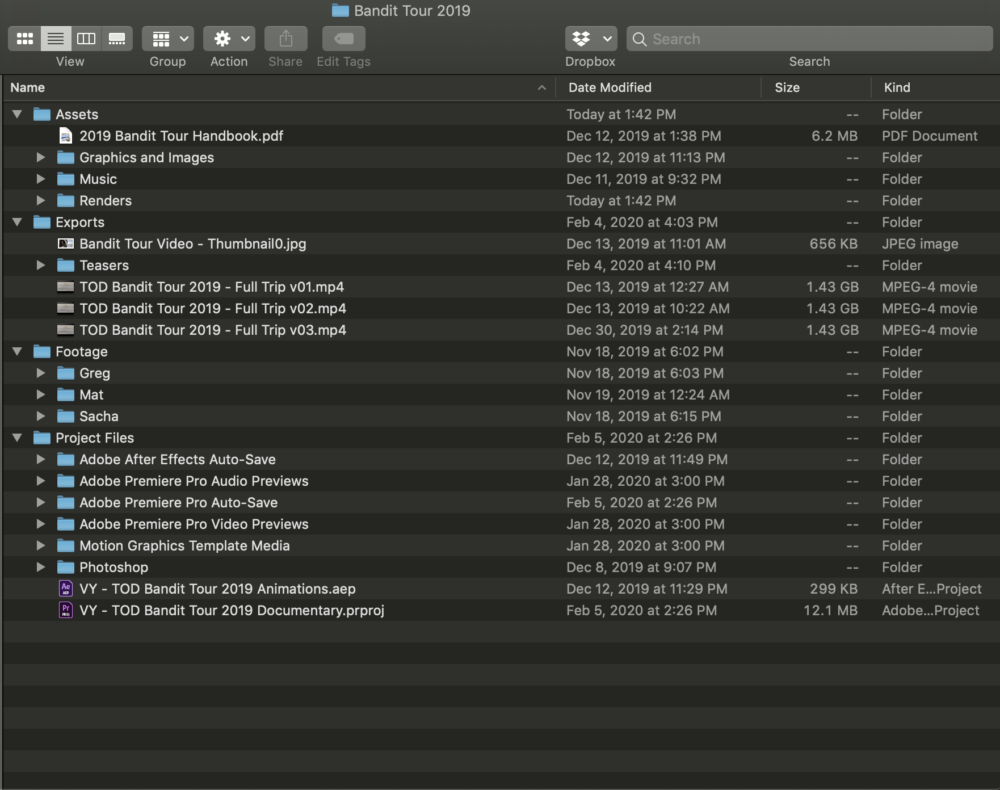This screenshot has width=1000, height=790.
Task: Click the Greg folder icon
Action: pos(65,373)
